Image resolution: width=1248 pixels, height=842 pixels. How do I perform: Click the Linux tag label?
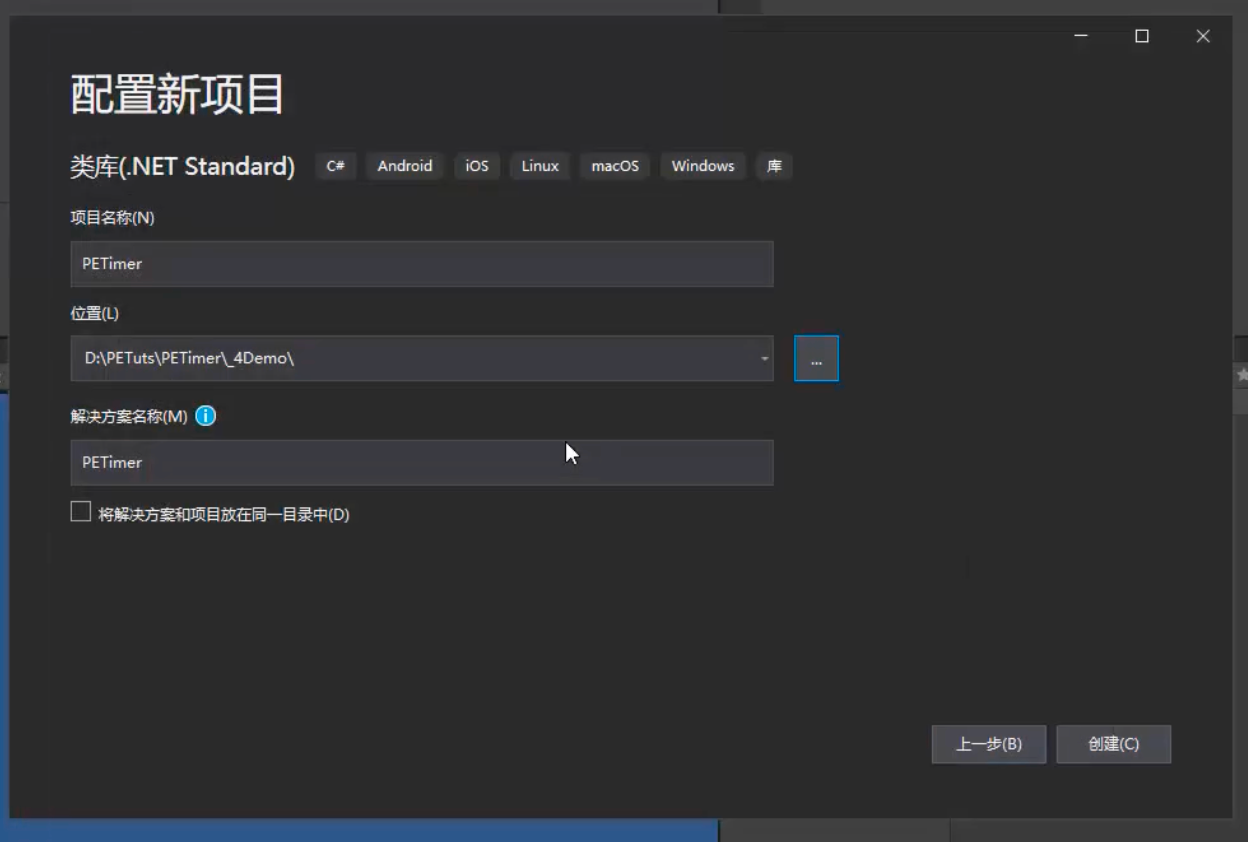[540, 166]
